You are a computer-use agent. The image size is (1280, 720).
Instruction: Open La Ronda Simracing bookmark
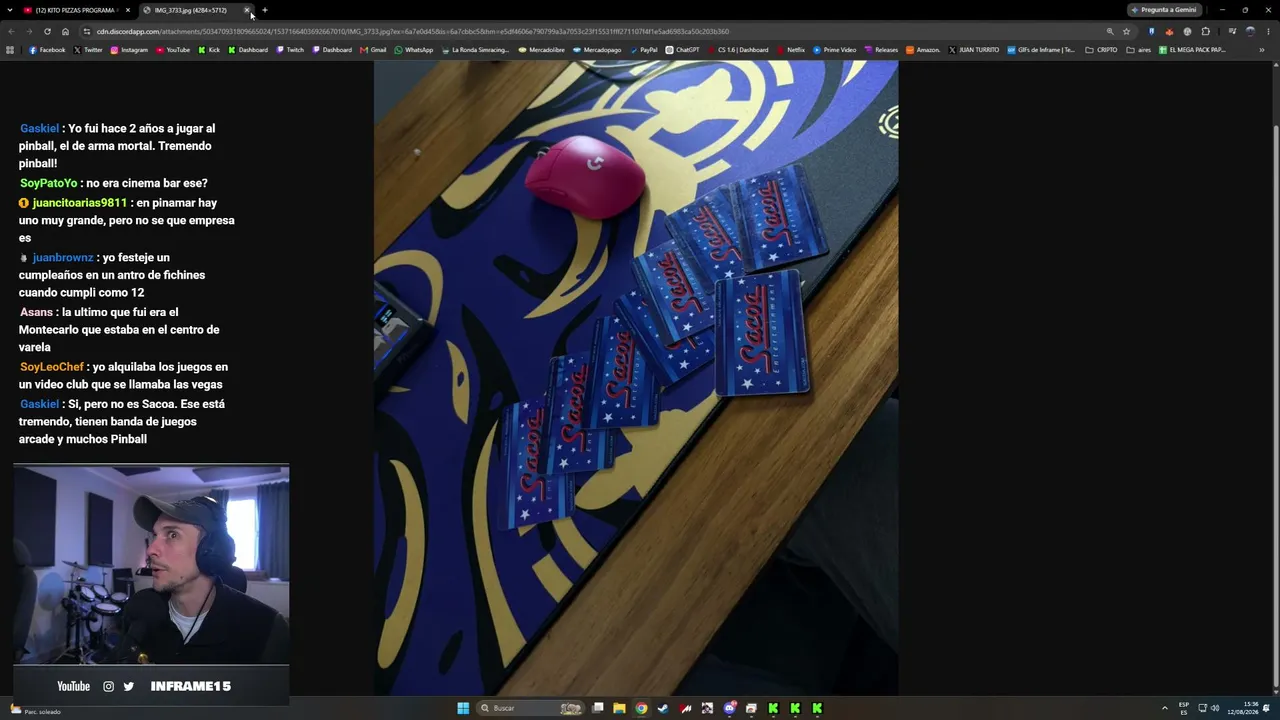tap(475, 50)
